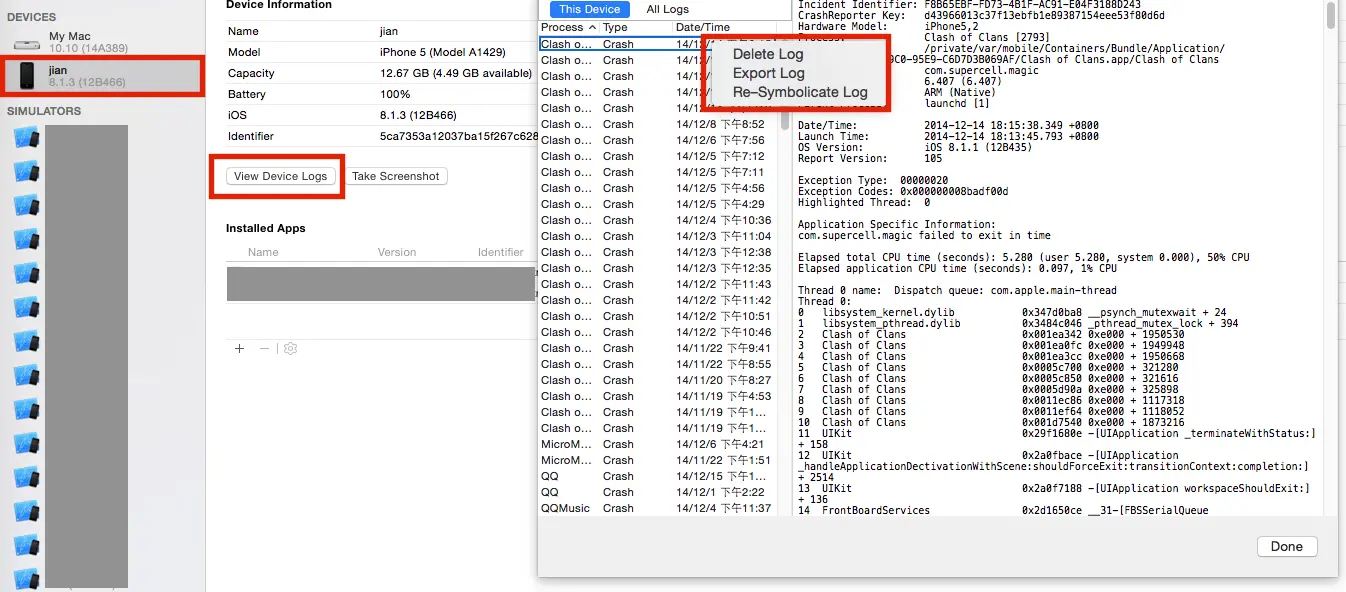Select crash log dated 14/12/4 下午10:36
Viewport: 1346px width, 592px height.
point(658,220)
